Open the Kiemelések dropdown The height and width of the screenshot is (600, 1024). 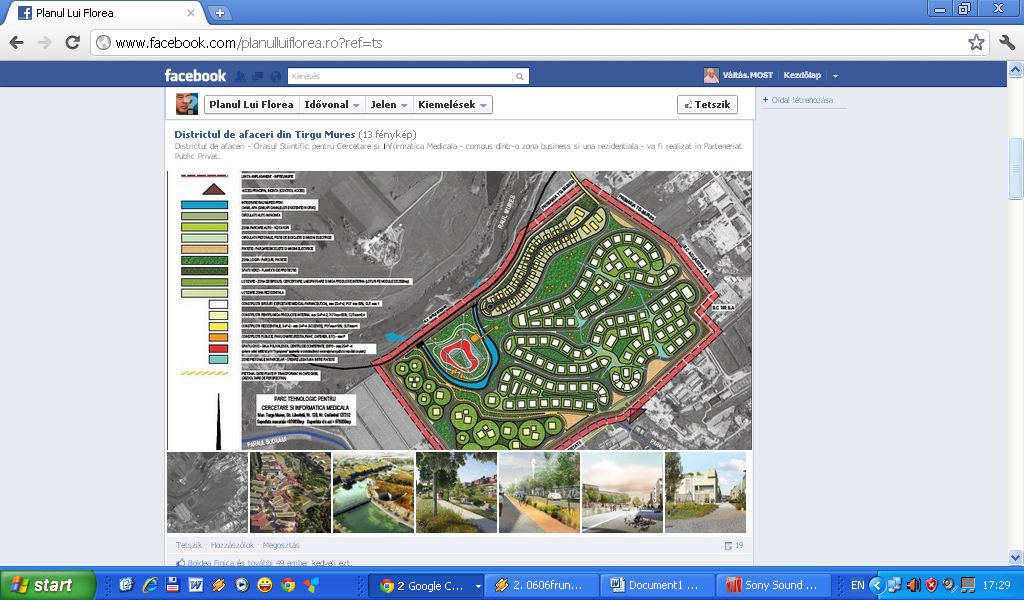[452, 105]
